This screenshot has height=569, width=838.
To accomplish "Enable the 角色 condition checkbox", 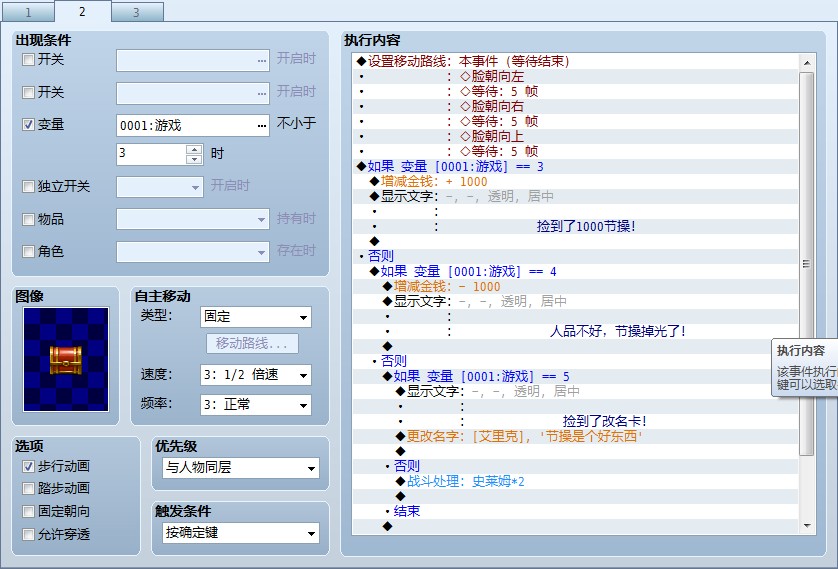I will pos(28,251).
